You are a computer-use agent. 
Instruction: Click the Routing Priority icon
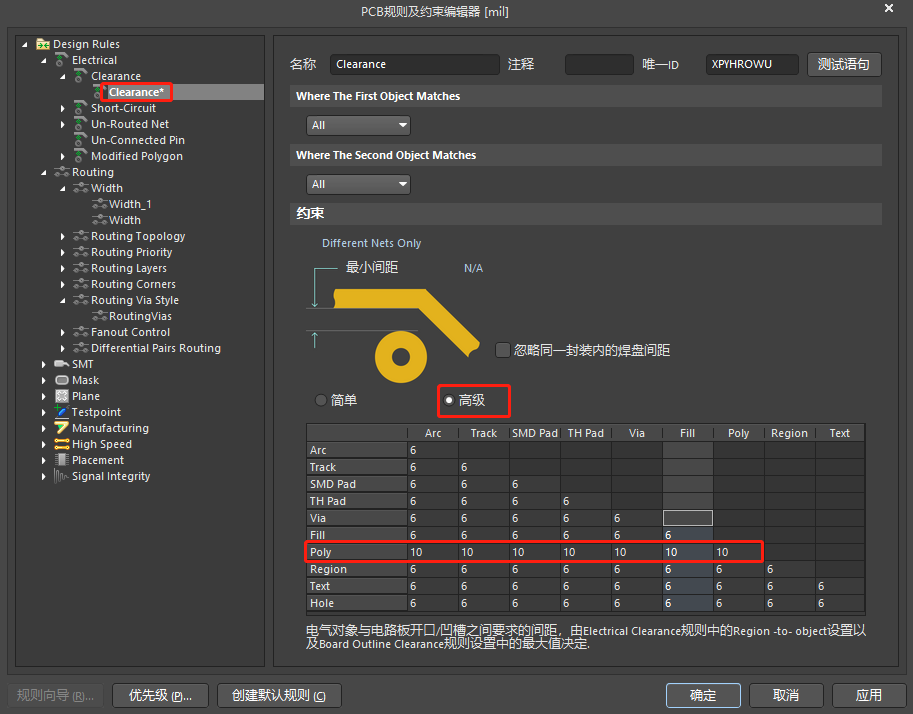(x=80, y=252)
